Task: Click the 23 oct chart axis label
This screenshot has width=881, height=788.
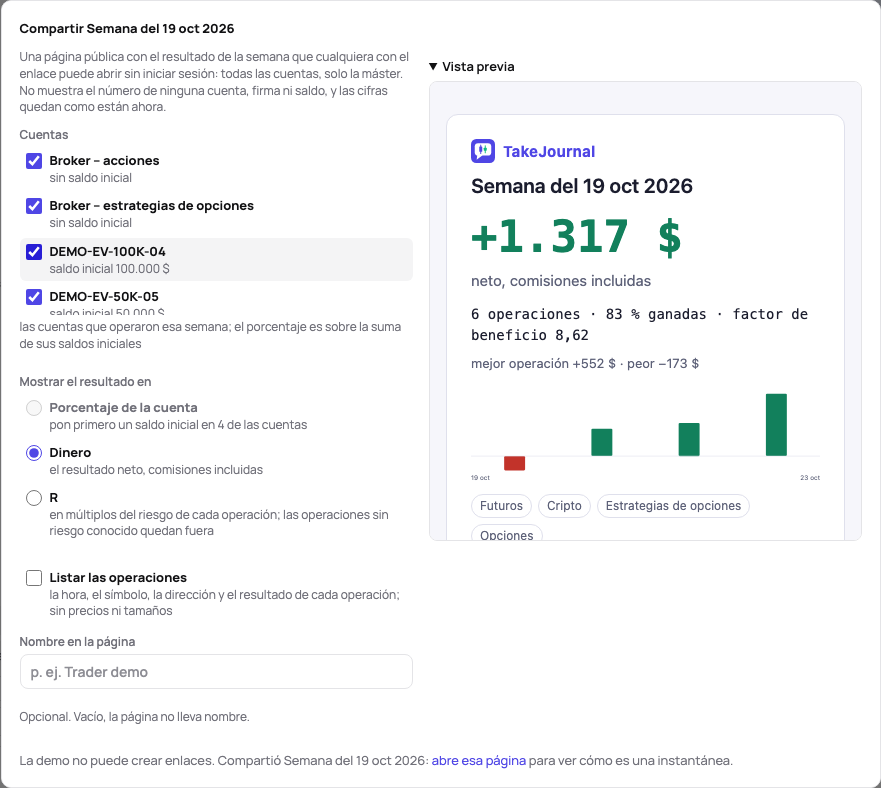Action: (810, 478)
